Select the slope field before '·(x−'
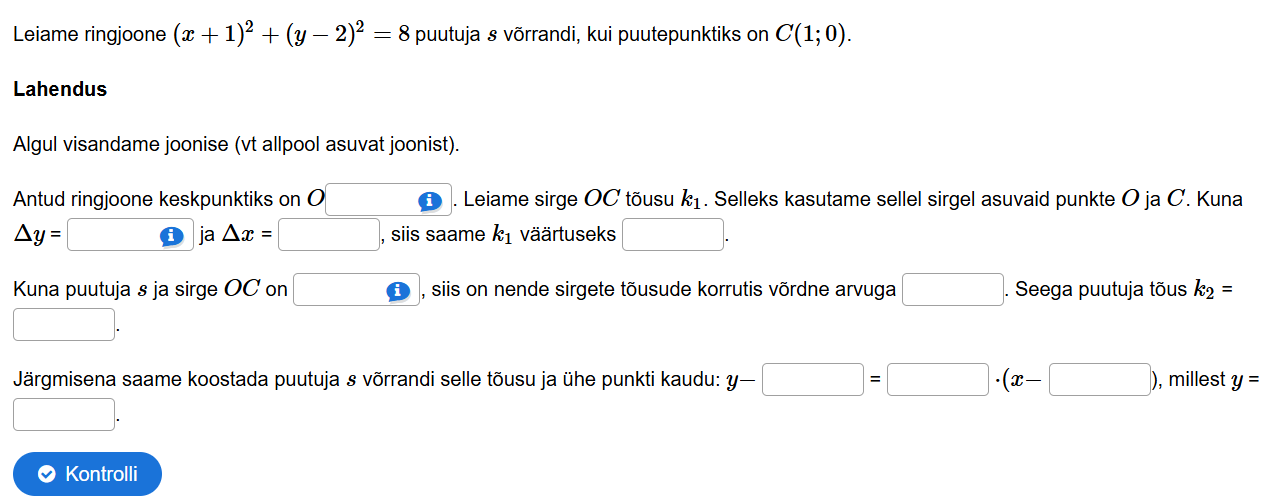 click(x=938, y=380)
